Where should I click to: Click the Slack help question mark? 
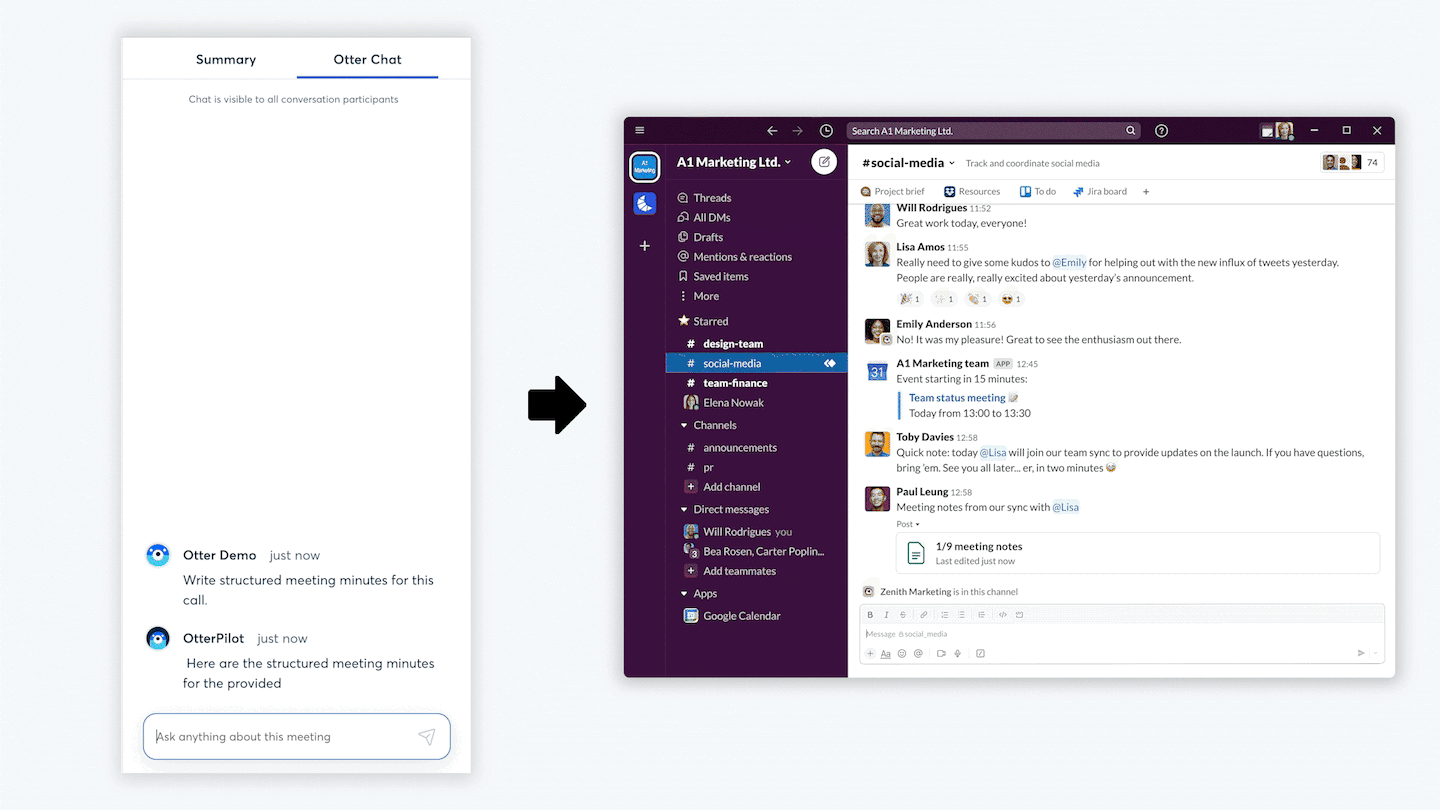tap(1161, 130)
